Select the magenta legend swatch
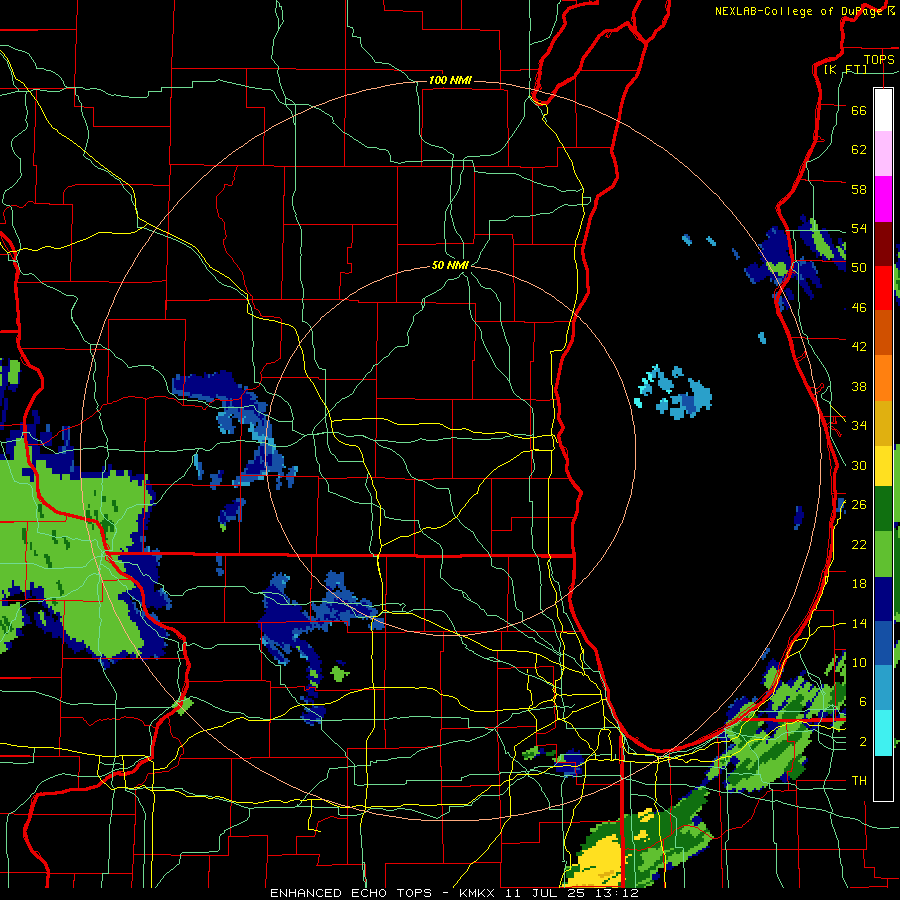 883,199
